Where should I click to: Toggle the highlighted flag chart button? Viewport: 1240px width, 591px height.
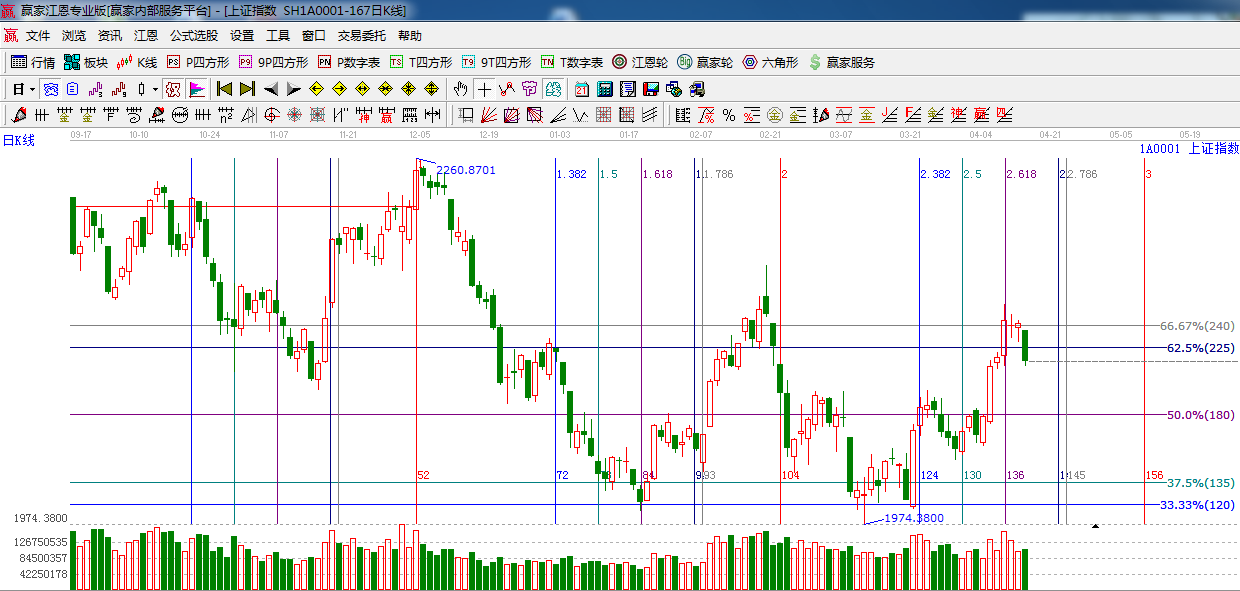[197, 89]
